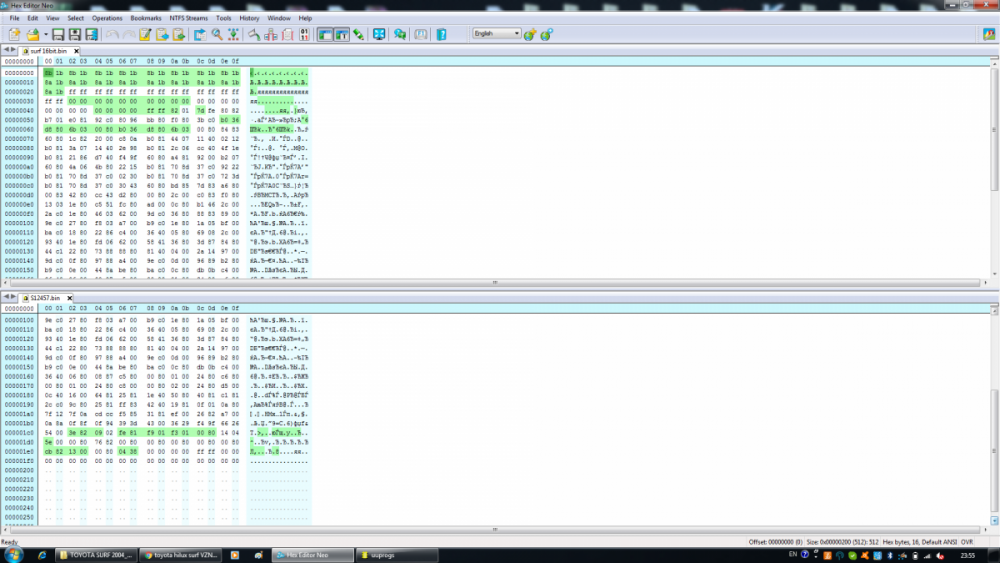The image size is (1000, 563).
Task: Click the Undo arrow icon
Action: (112, 34)
